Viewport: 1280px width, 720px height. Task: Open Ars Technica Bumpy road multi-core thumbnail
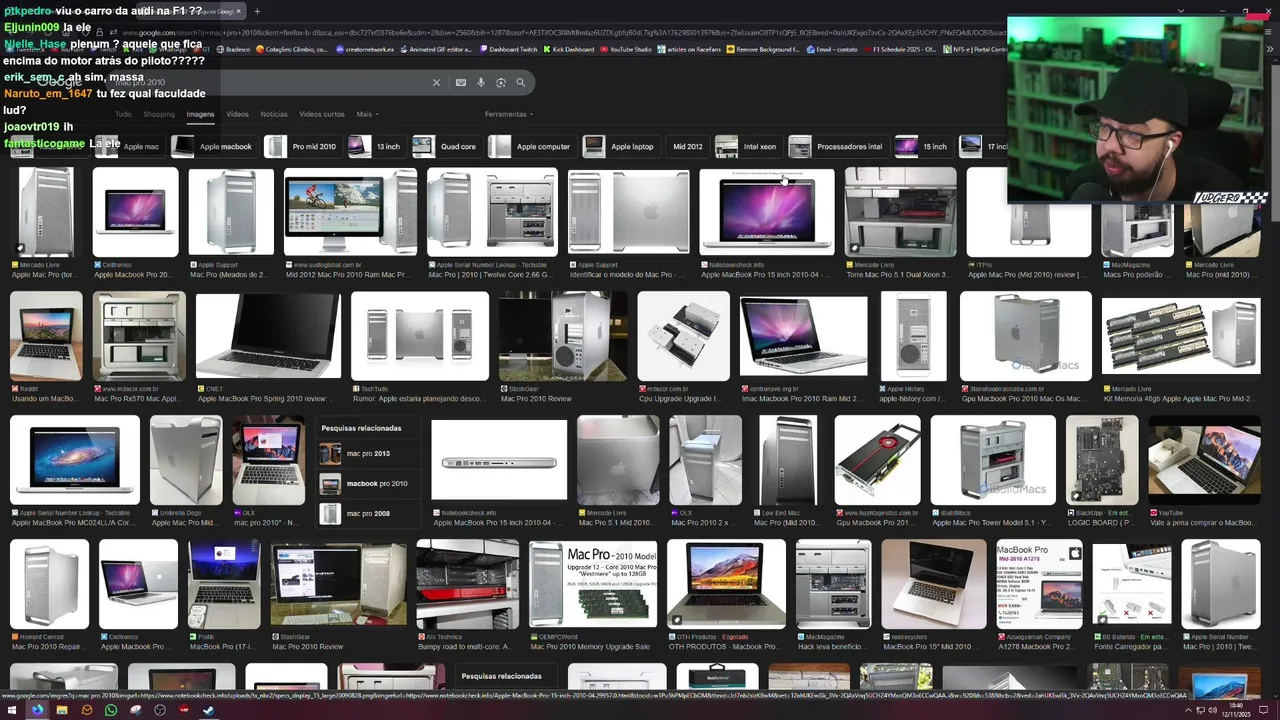[468, 584]
